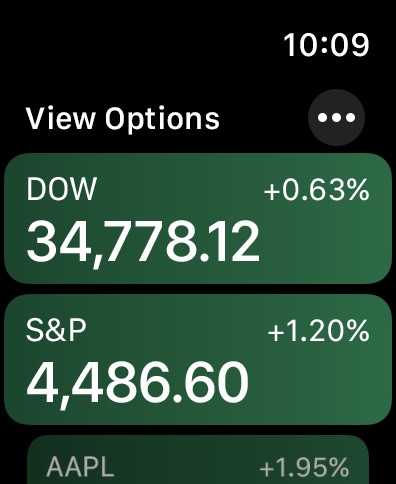The image size is (396, 484).
Task: Open the AAPL stock card
Action: click(x=198, y=460)
